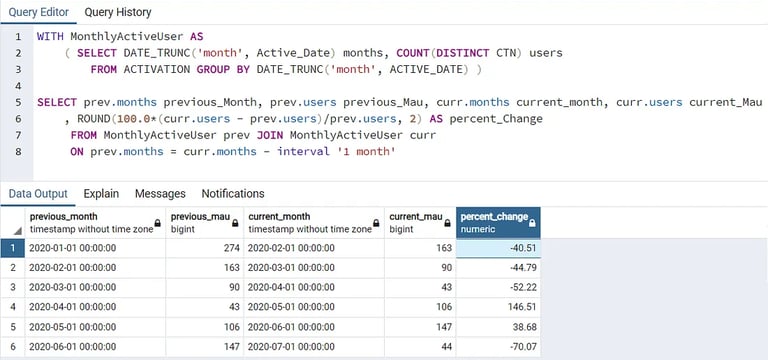The width and height of the screenshot is (768, 360).
Task: Select row 1 header in results
Action: pos(13,248)
